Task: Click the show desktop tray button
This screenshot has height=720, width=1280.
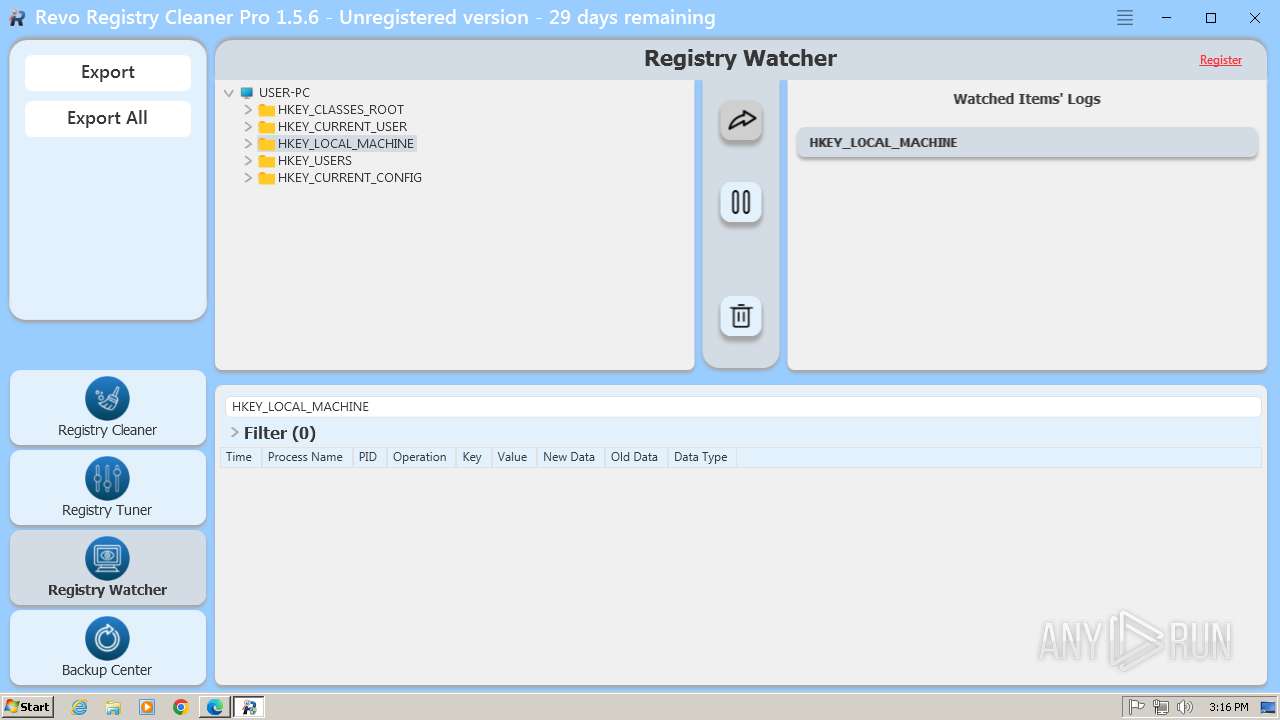Action: [1268, 707]
